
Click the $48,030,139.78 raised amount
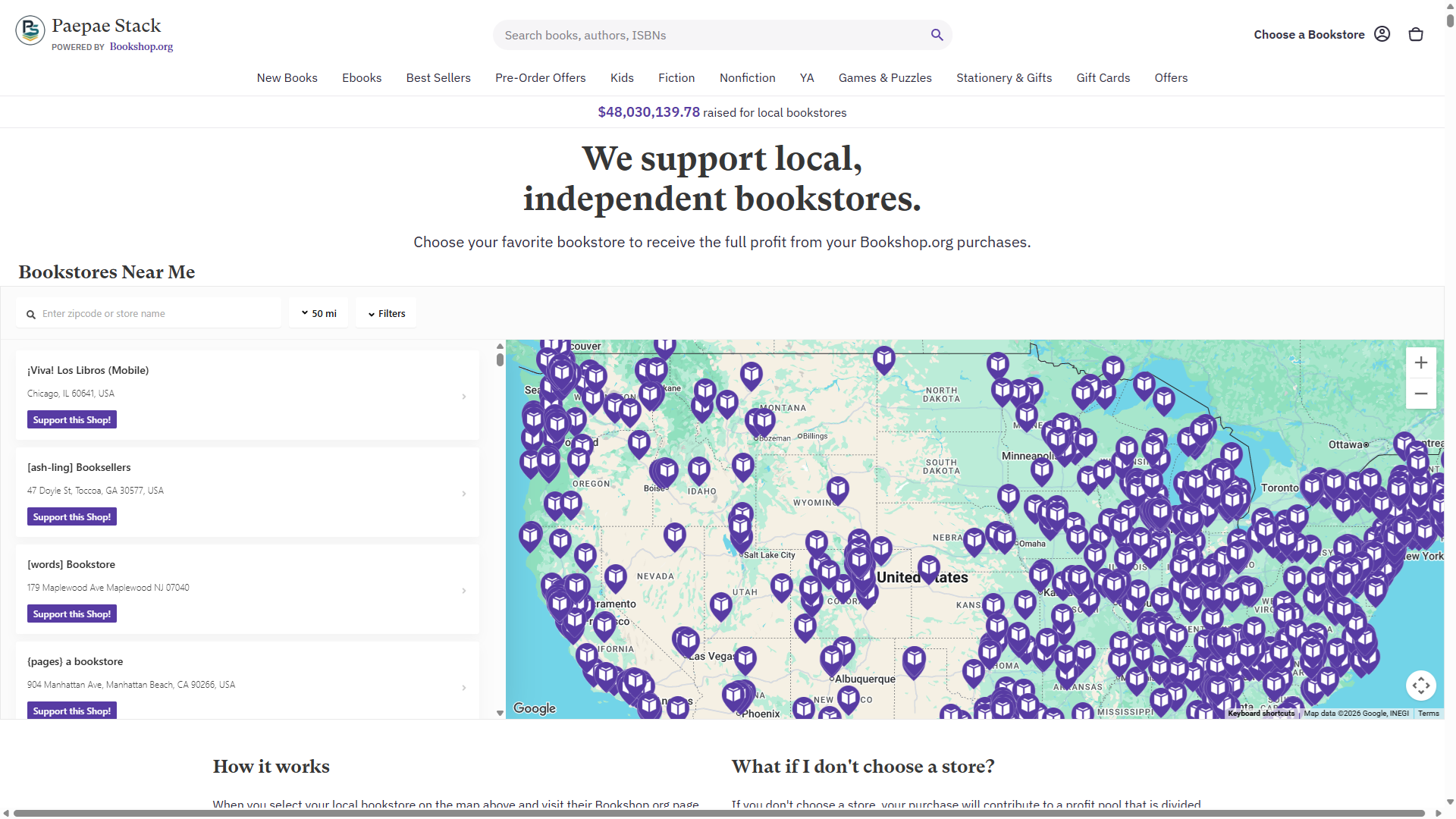[x=649, y=112]
